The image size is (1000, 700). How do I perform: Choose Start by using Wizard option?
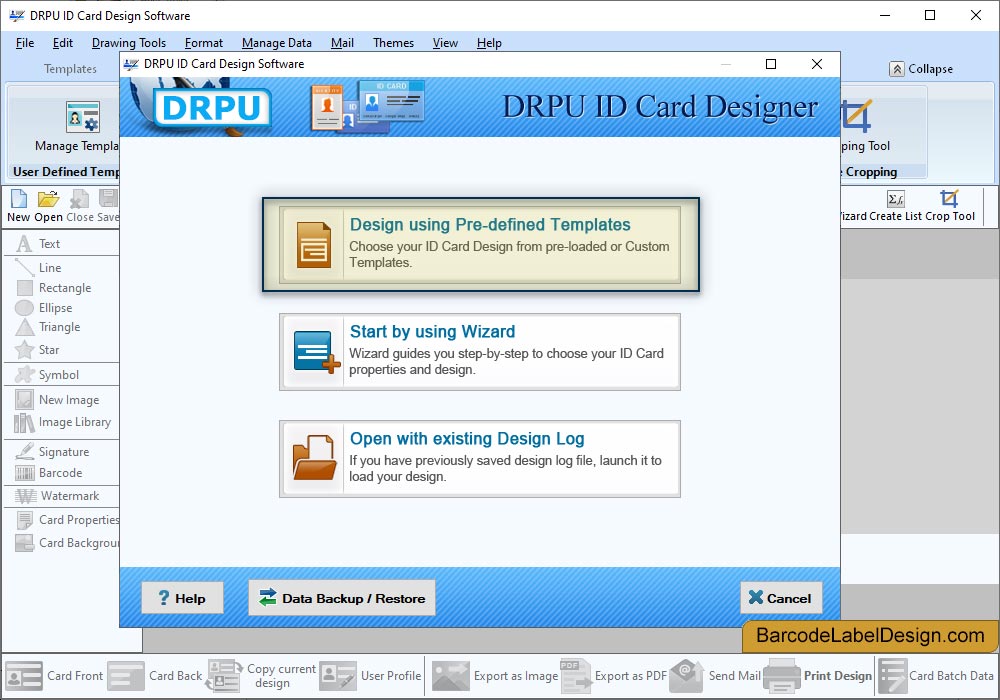coord(480,351)
